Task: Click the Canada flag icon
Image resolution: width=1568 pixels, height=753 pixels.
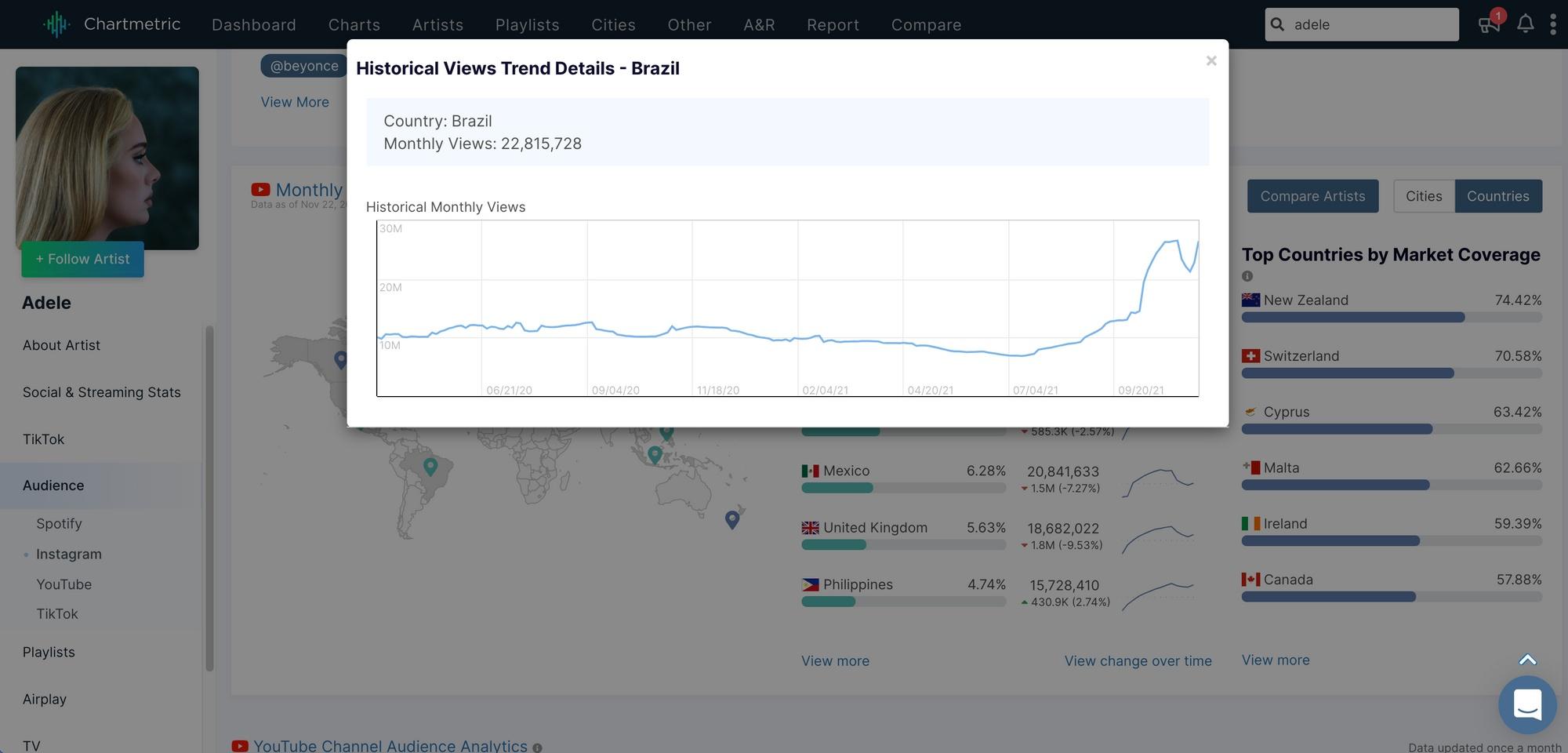Action: [x=1250, y=580]
